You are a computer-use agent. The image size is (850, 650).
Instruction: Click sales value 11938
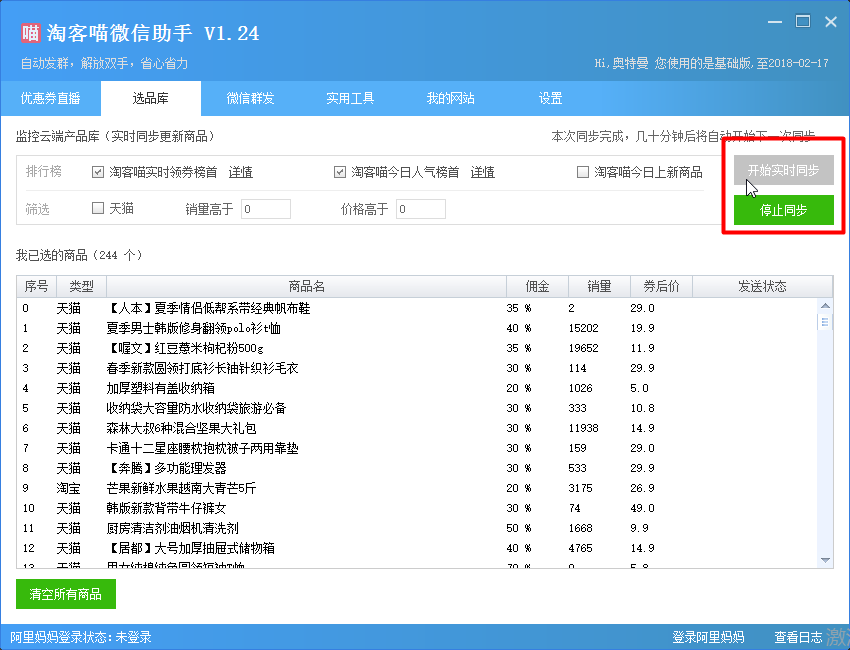coord(583,428)
